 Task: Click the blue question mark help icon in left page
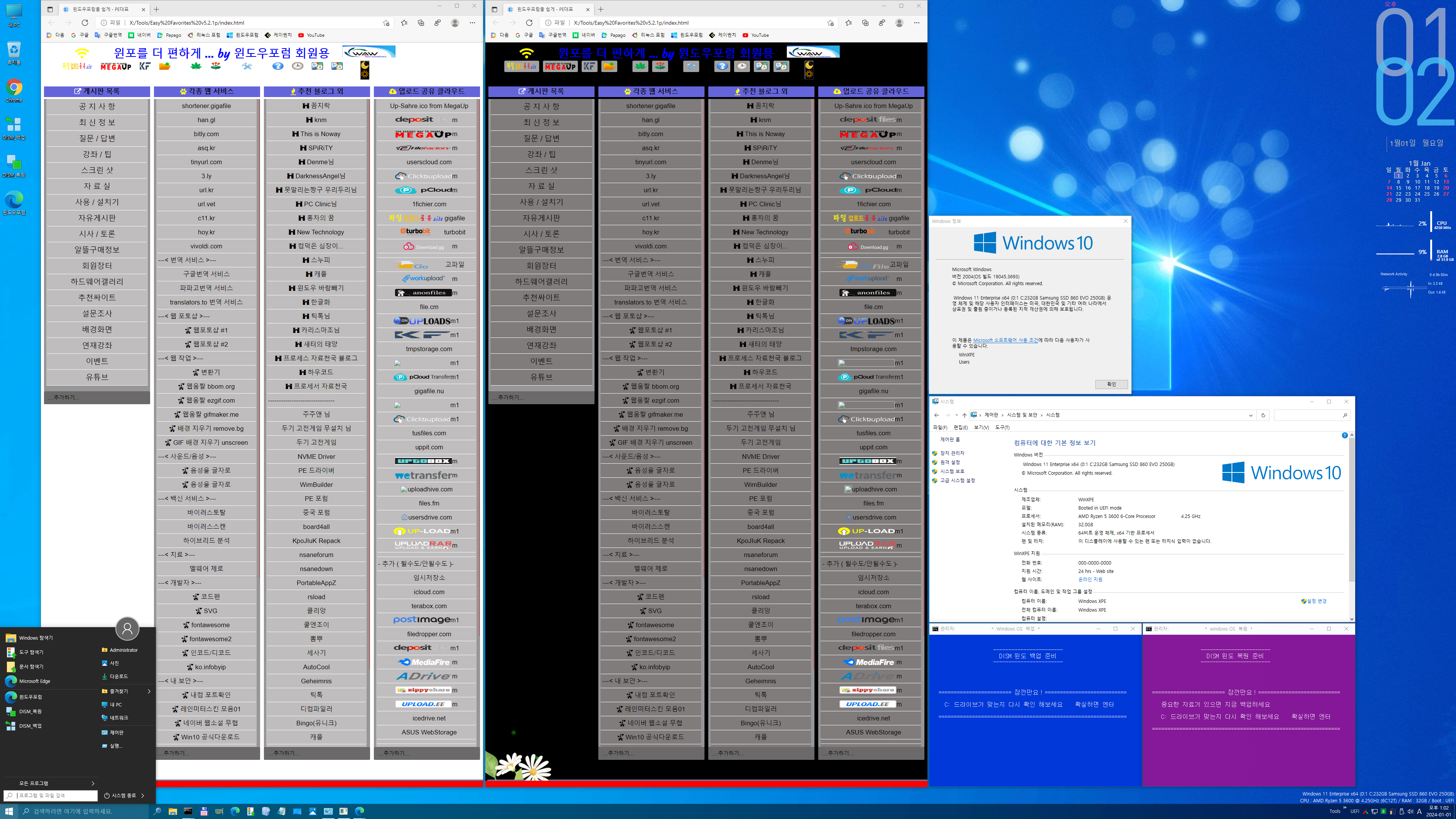pos(278,66)
